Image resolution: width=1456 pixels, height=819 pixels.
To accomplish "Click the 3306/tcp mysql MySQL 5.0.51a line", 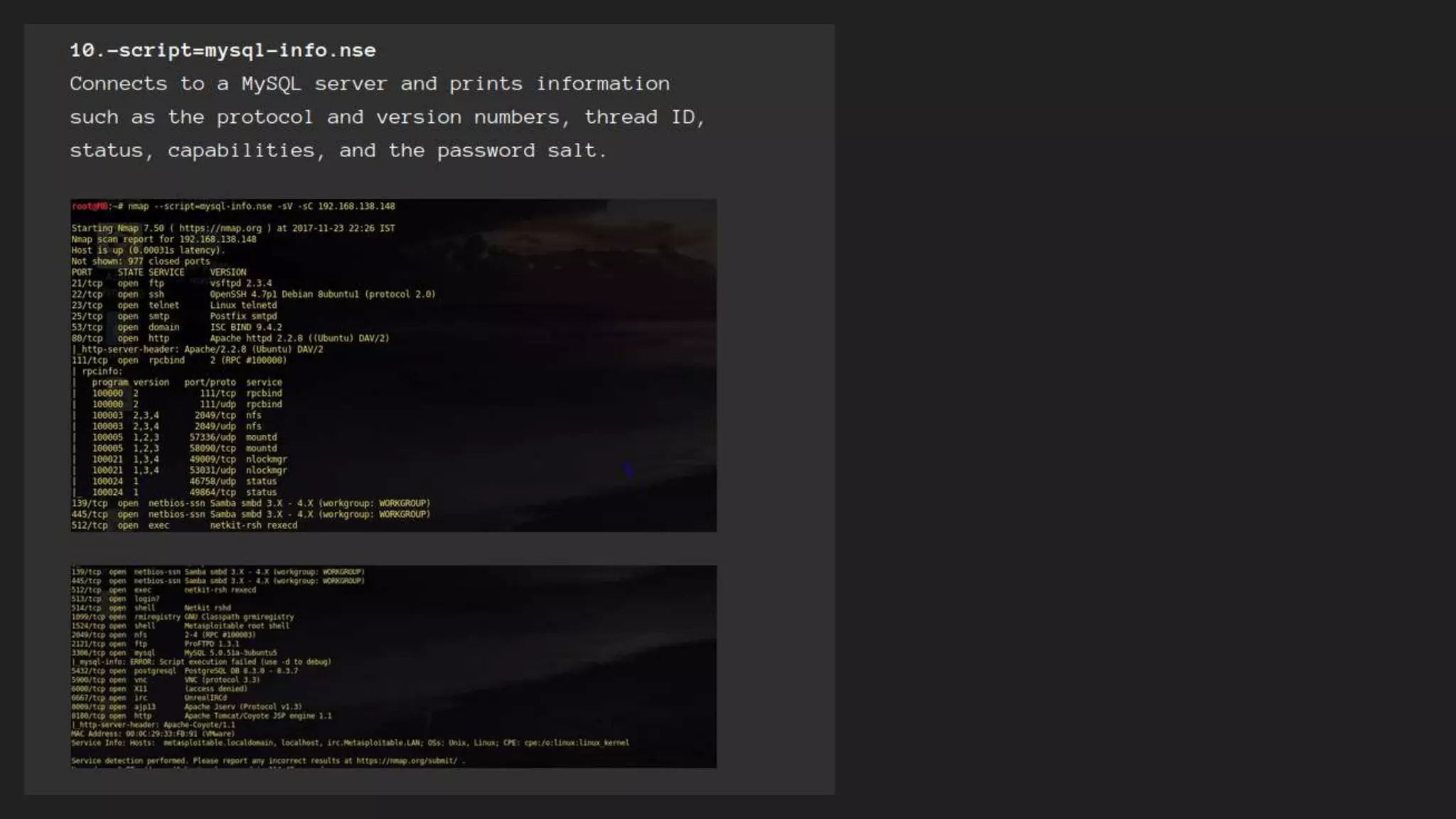I will click(x=174, y=653).
